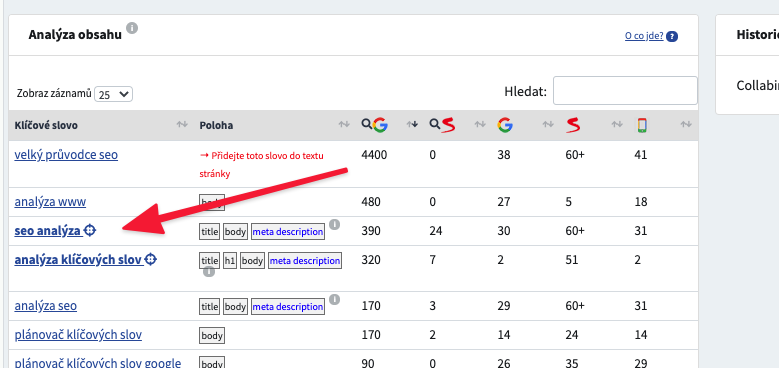
Task: Open the plánovač klíčových slov keyword link
Action: [78, 335]
